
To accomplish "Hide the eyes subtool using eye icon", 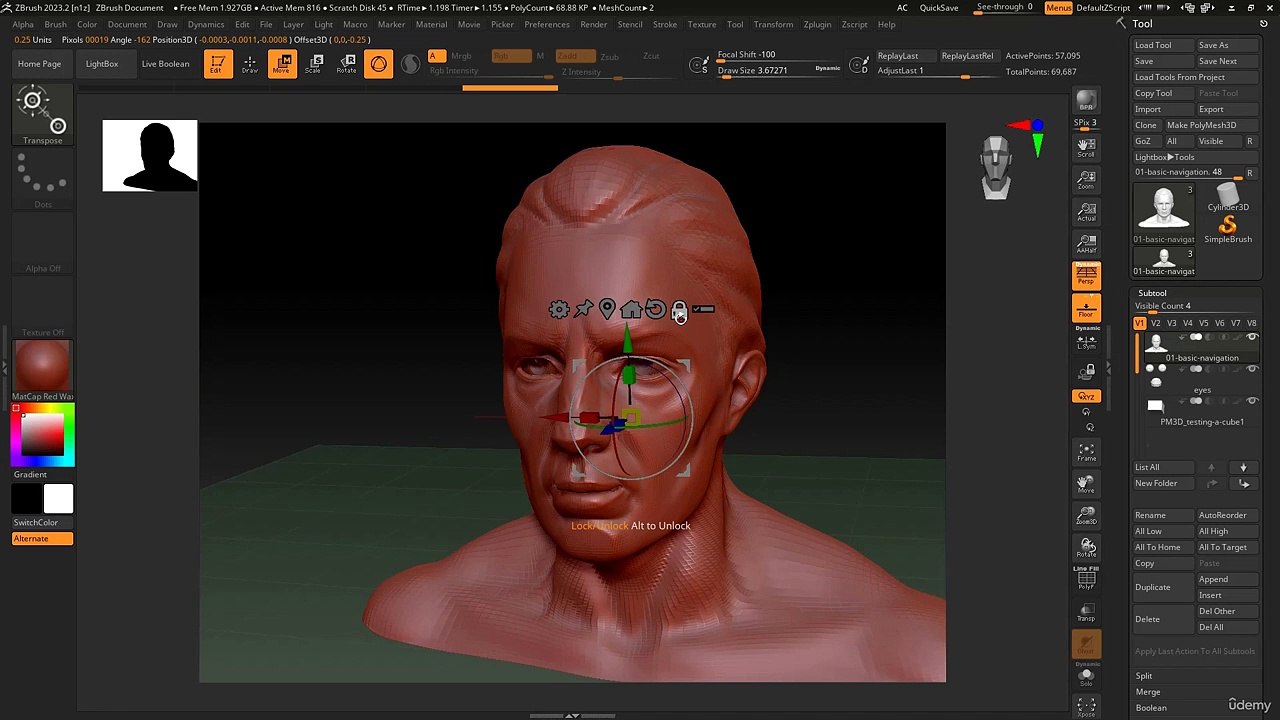I will point(1251,369).
